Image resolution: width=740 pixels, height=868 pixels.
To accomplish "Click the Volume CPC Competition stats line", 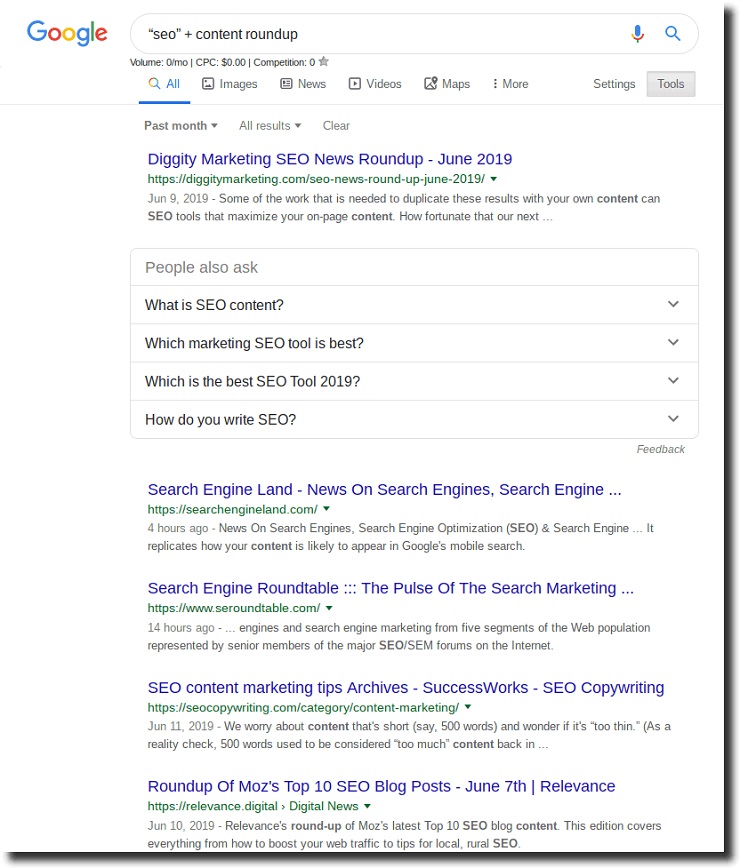I will [x=222, y=63].
